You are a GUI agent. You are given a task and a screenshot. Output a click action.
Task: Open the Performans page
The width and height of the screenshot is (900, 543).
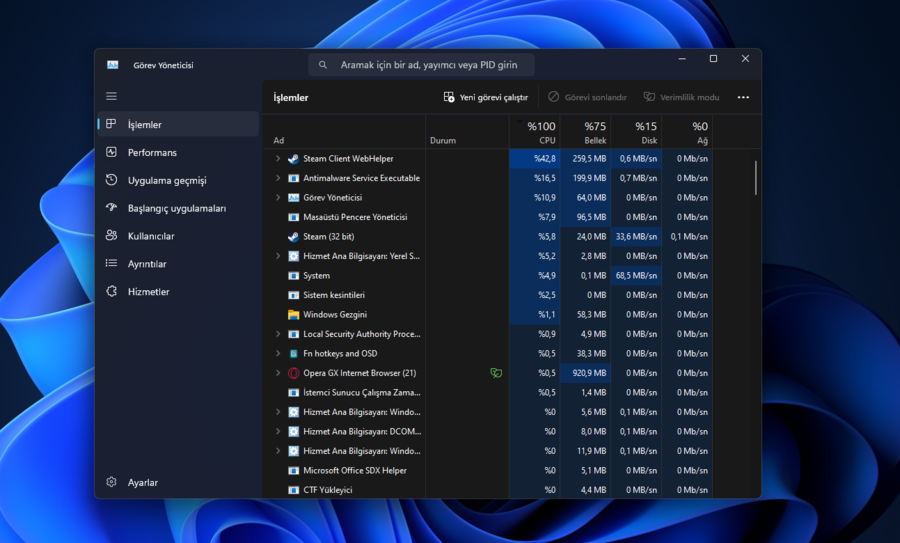(x=179, y=153)
